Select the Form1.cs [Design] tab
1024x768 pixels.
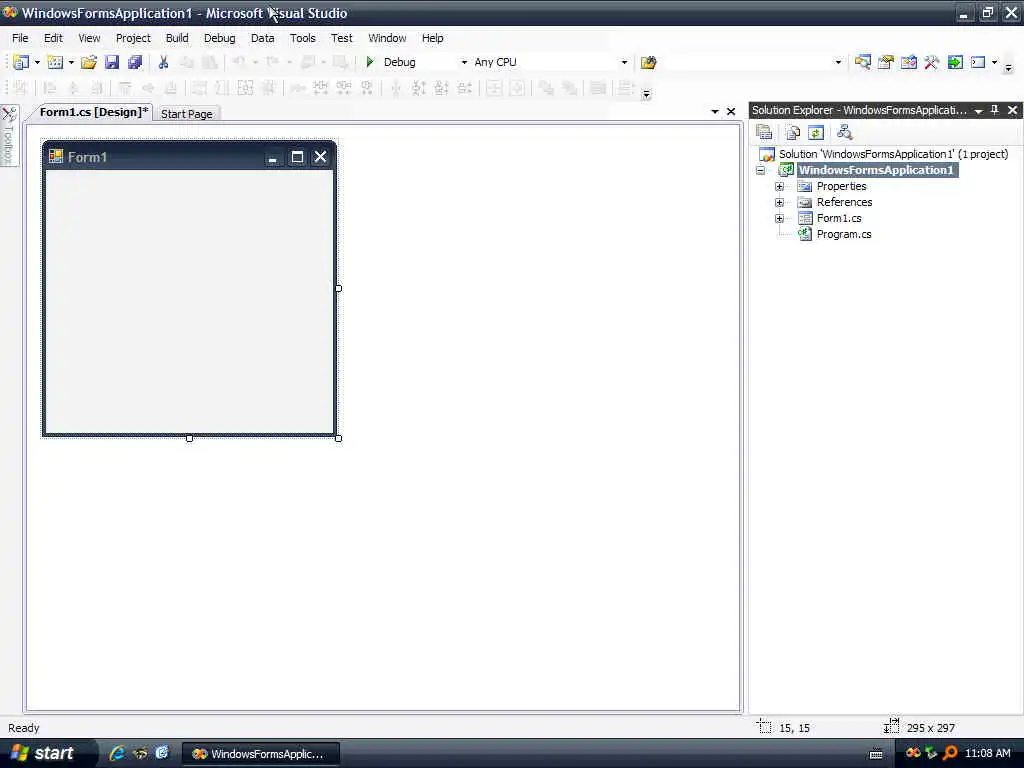coord(94,112)
